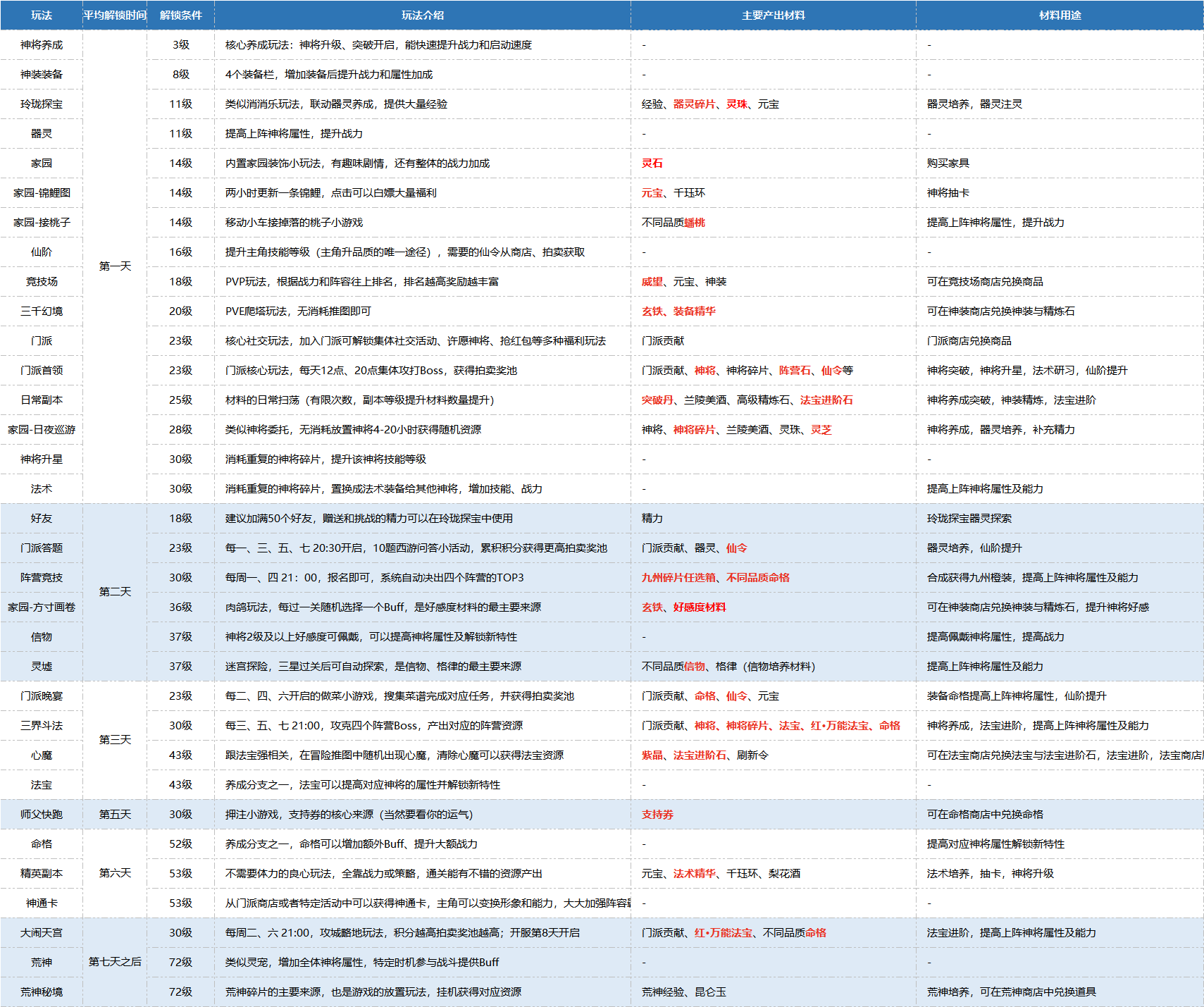The image size is (1204, 1007).
Task: Click the 三千幻境 row name
Action: (x=42, y=311)
